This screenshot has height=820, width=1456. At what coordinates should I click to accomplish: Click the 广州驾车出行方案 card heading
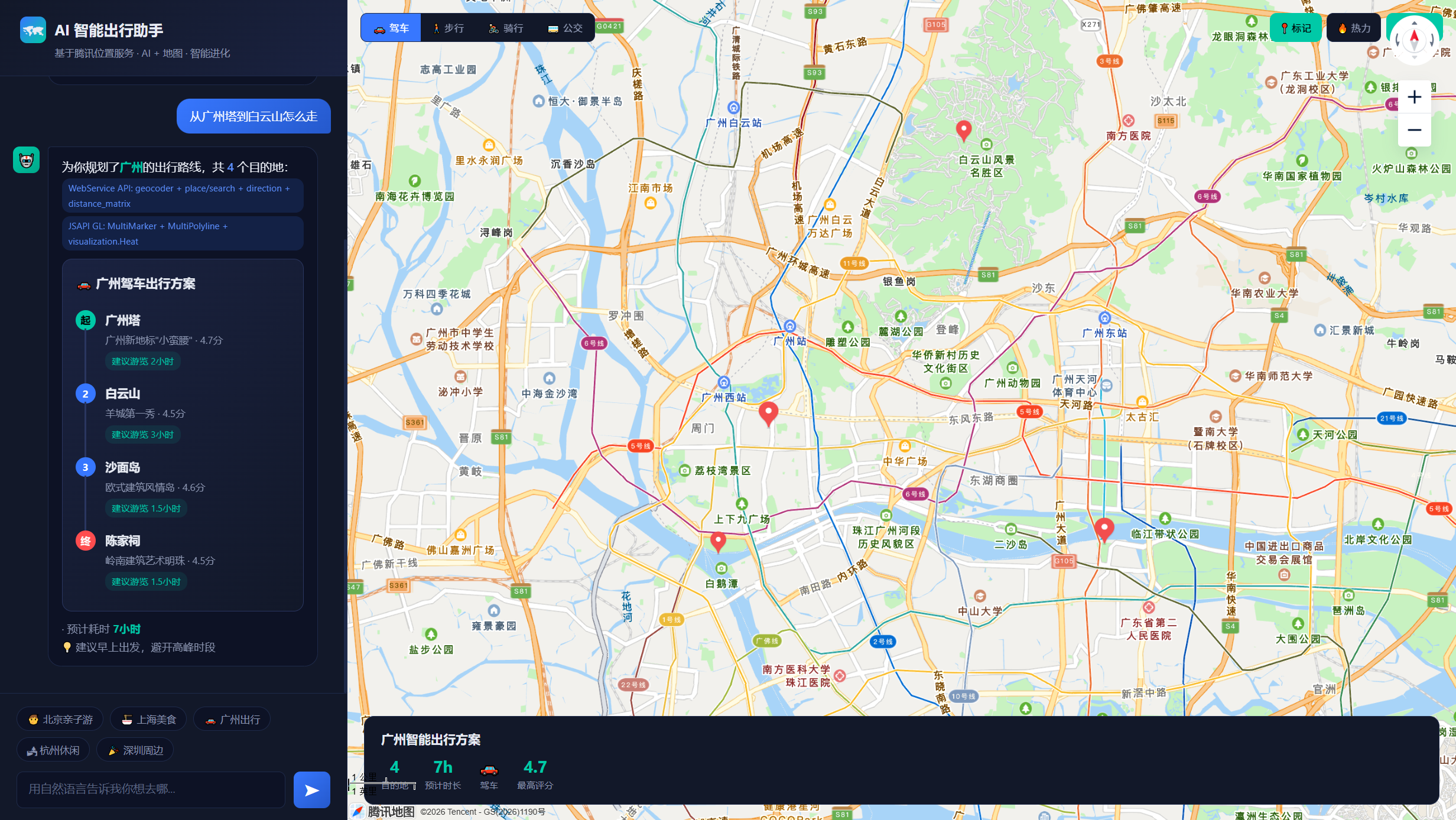(136, 284)
